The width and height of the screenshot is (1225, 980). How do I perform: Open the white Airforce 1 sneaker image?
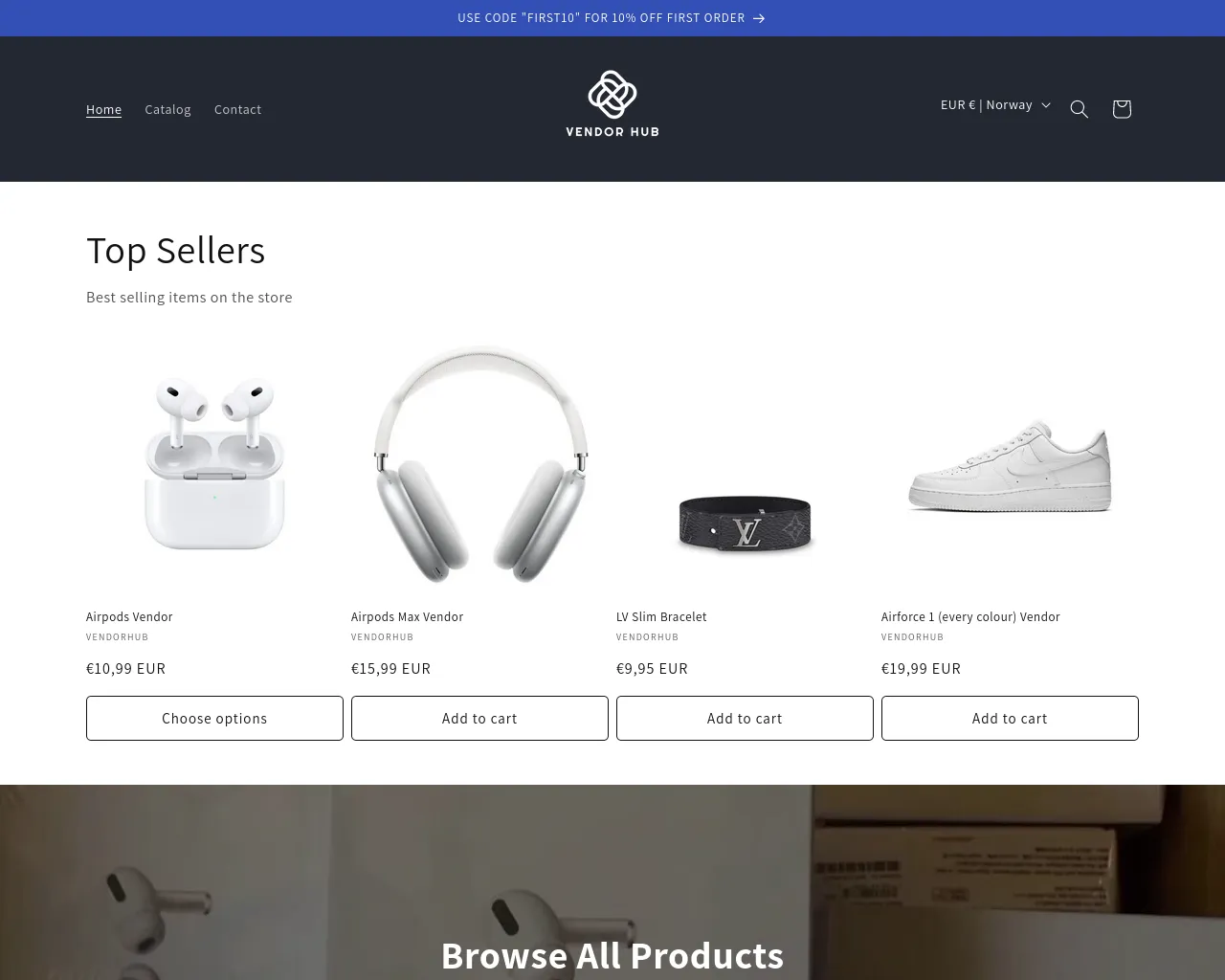tap(1010, 464)
